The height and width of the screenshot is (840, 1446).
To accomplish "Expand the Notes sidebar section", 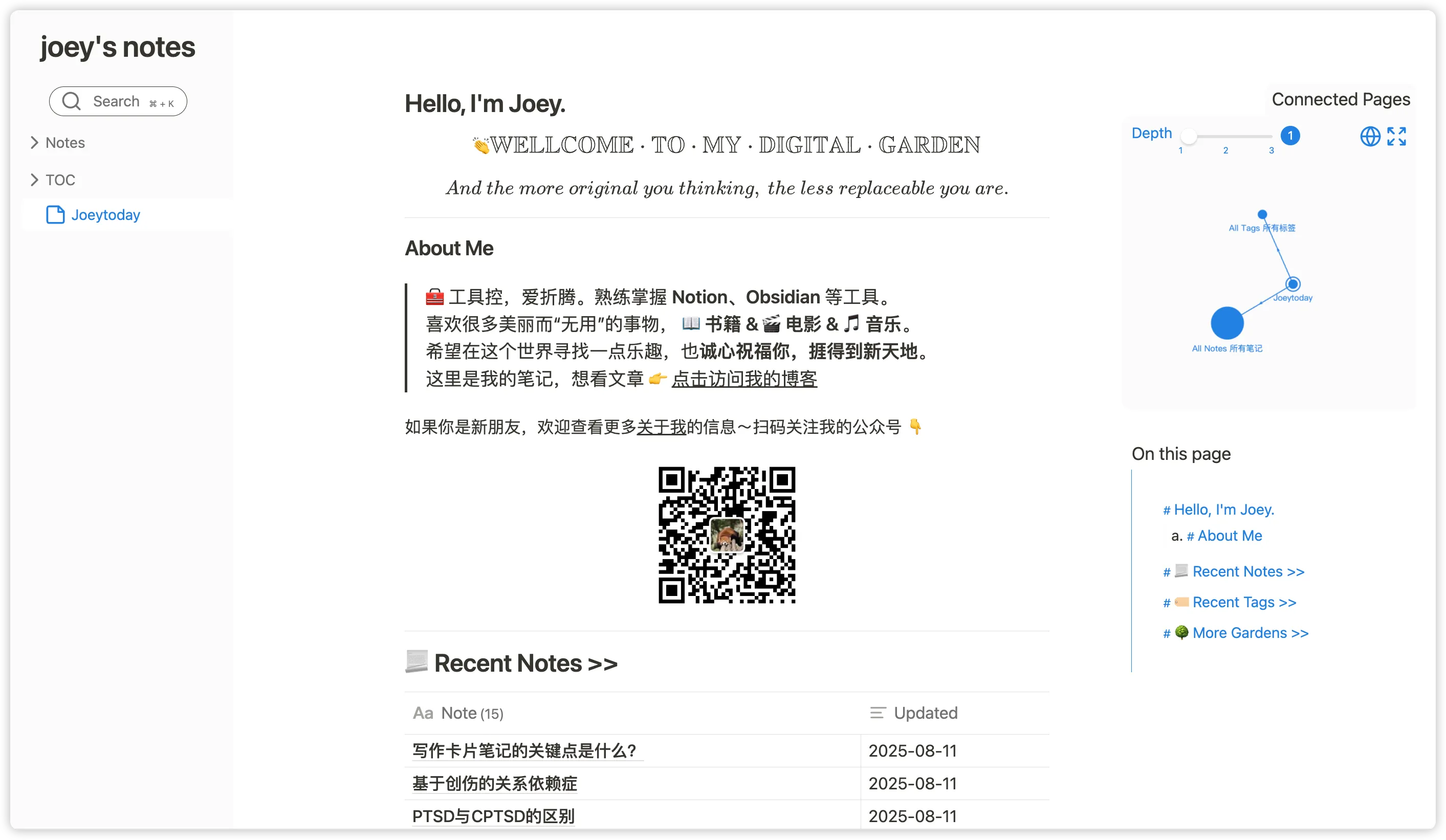I will point(34,143).
